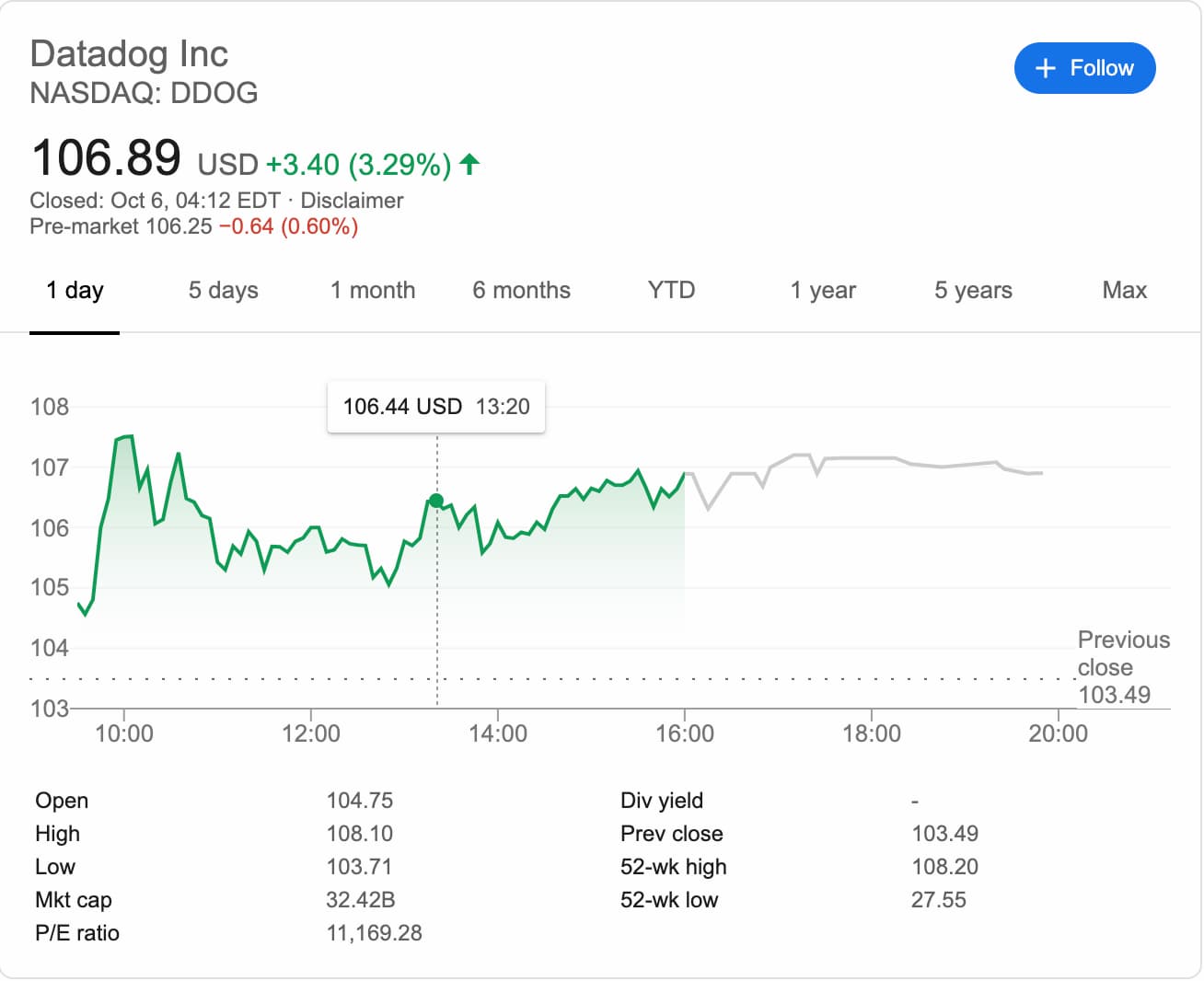Click the P/E ratio value 11,169.28
The image size is (1204, 981).
tap(374, 933)
